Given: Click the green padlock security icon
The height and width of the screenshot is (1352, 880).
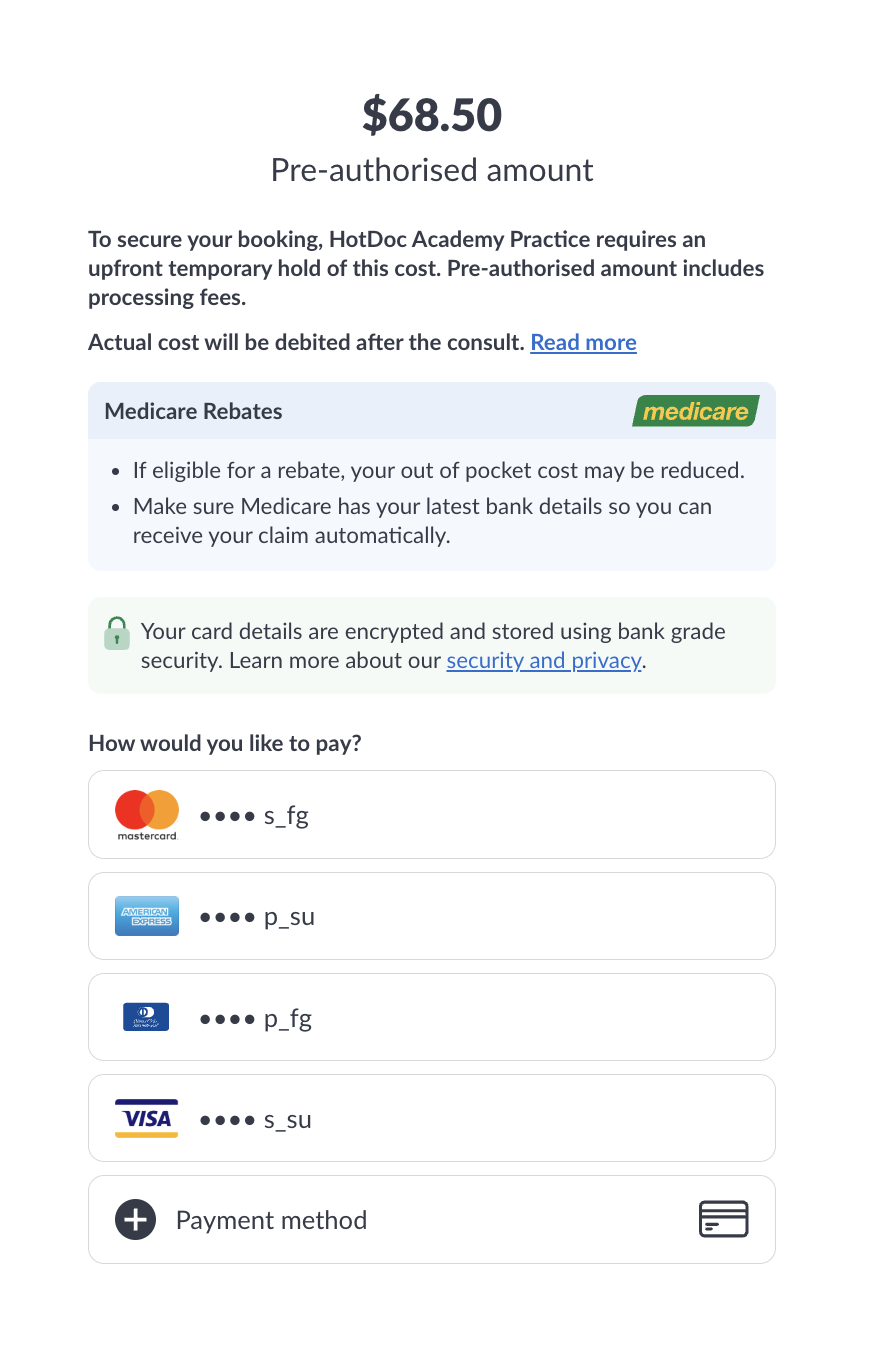Looking at the screenshot, I should click(x=117, y=632).
